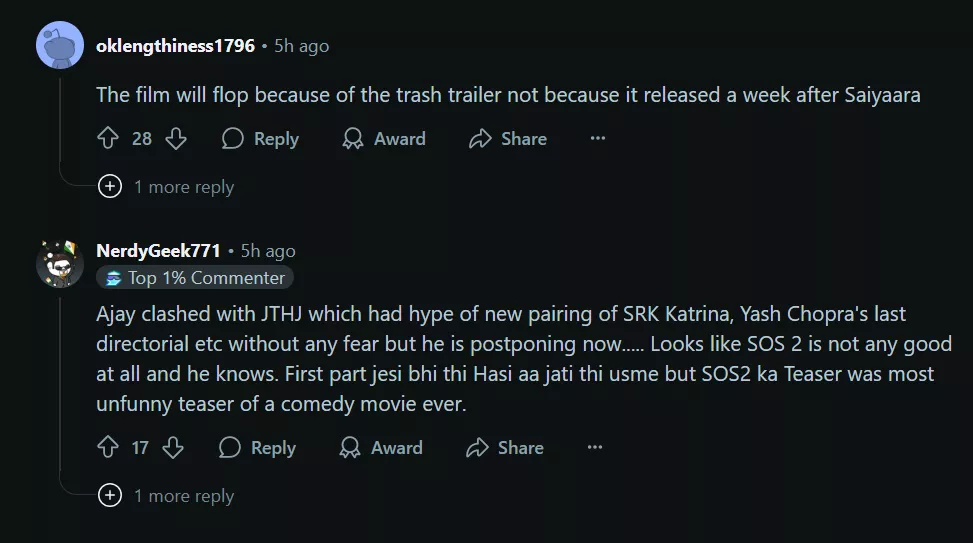Upvote oklengthiness1796's comment
This screenshot has width=973, height=543.
point(108,139)
